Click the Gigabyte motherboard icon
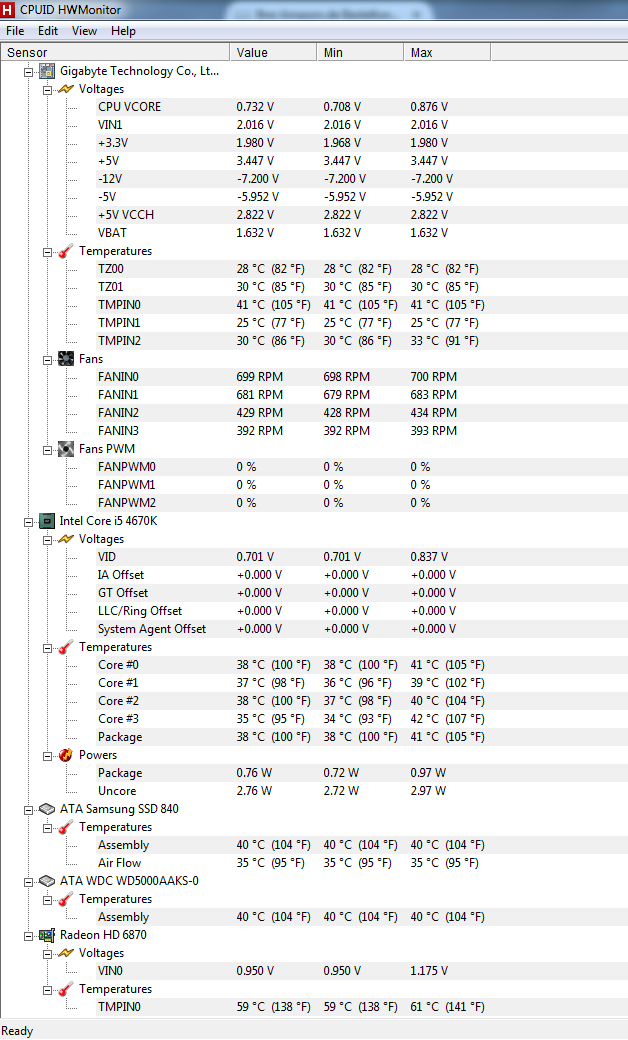Viewport: 628px width, 1040px height. [46, 71]
